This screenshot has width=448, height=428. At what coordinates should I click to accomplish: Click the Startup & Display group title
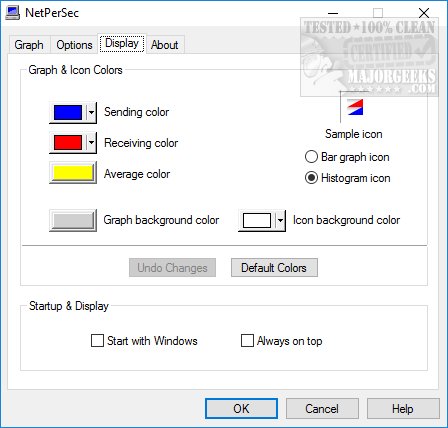pyautogui.click(x=69, y=306)
